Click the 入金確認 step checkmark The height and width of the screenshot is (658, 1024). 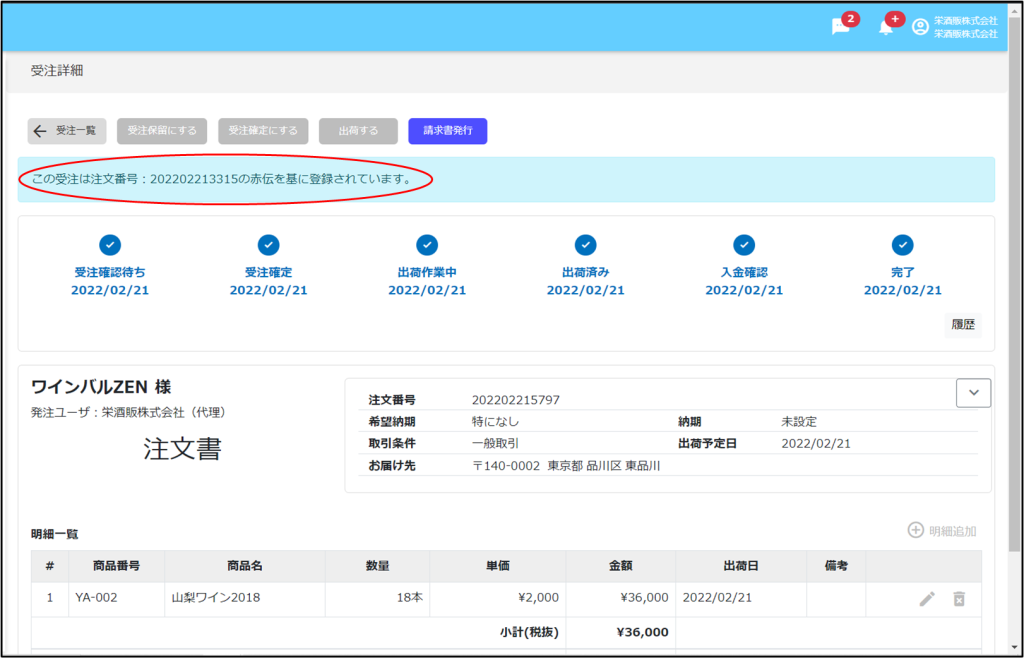744,245
